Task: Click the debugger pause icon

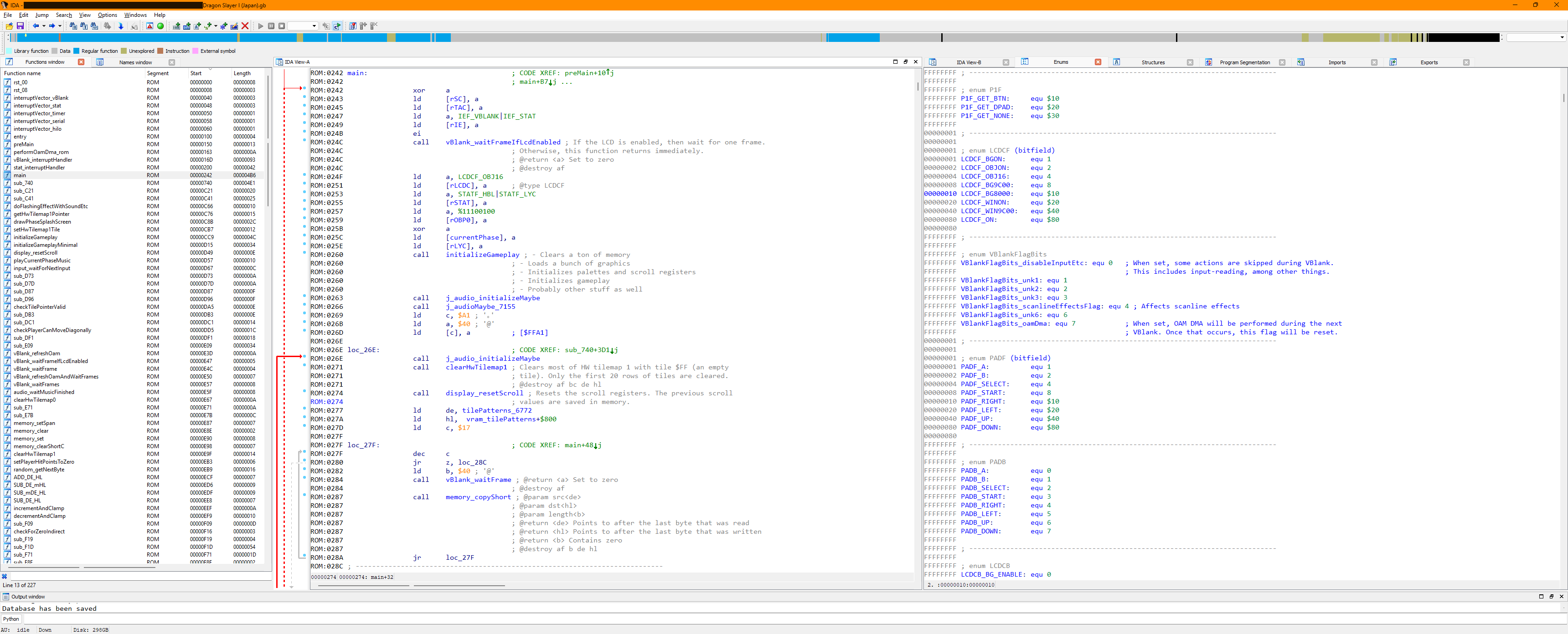Action: pyautogui.click(x=272, y=26)
